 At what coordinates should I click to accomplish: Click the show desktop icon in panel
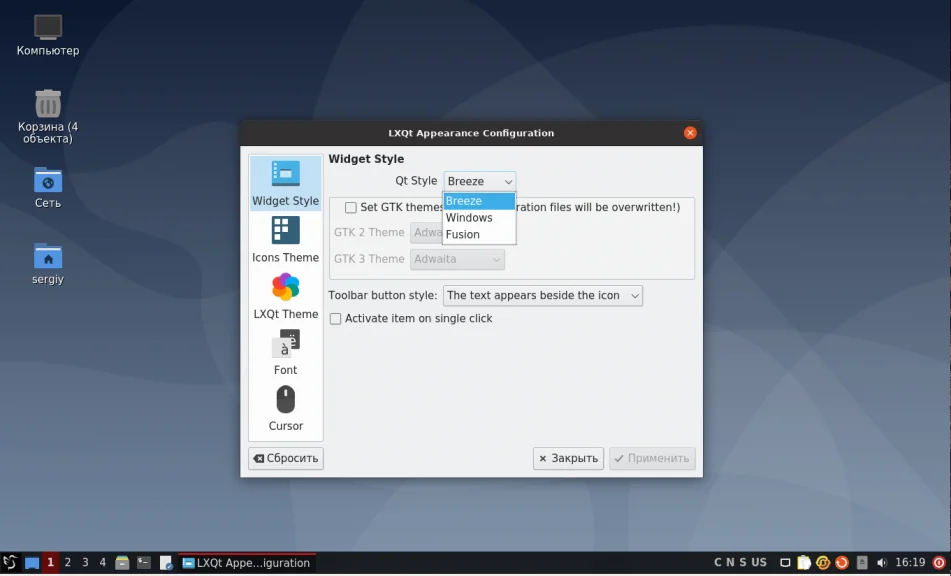pyautogui.click(x=32, y=563)
